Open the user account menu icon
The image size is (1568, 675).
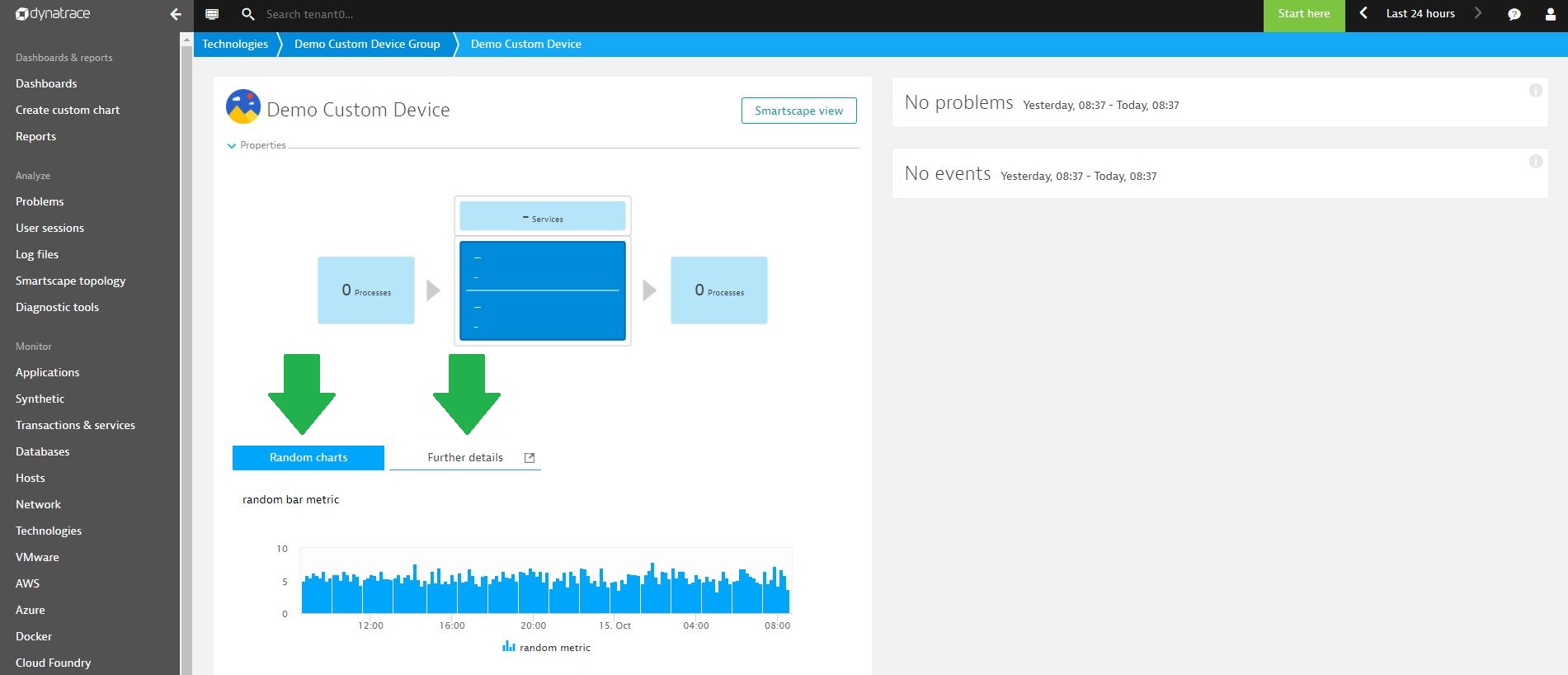pos(1550,14)
